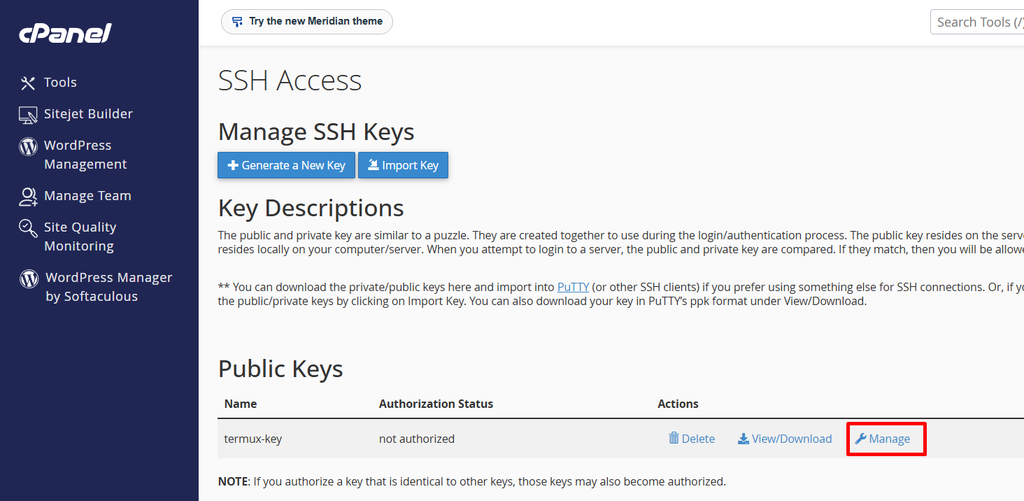Follow the PuTTY link
The width and height of the screenshot is (1024, 501).
pos(573,287)
